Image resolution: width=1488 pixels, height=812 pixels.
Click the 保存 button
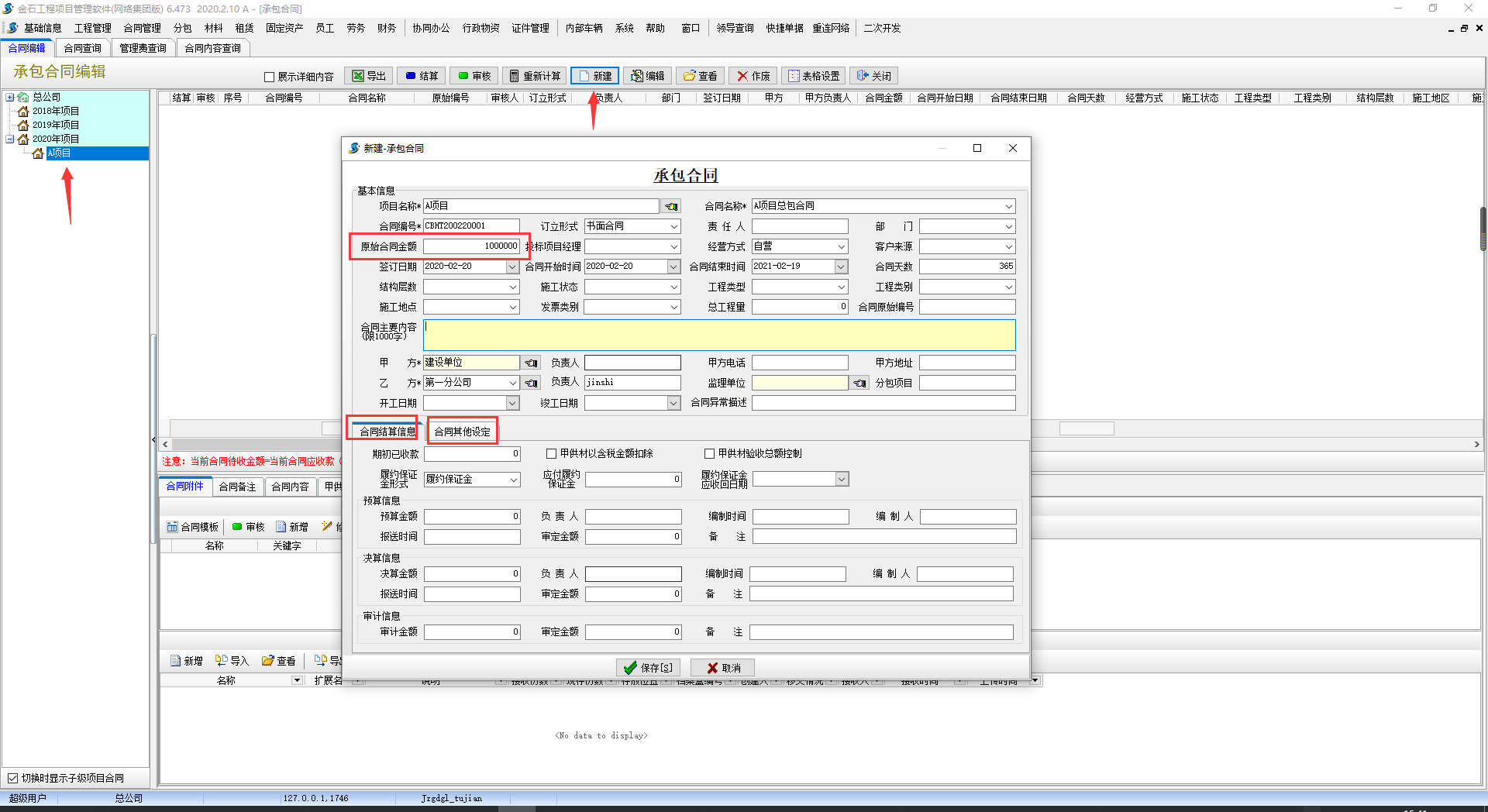[x=648, y=668]
